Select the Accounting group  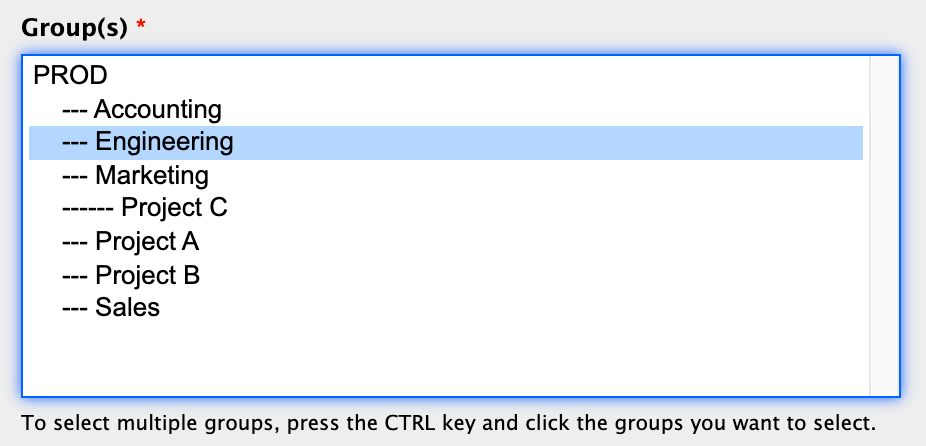(446, 109)
